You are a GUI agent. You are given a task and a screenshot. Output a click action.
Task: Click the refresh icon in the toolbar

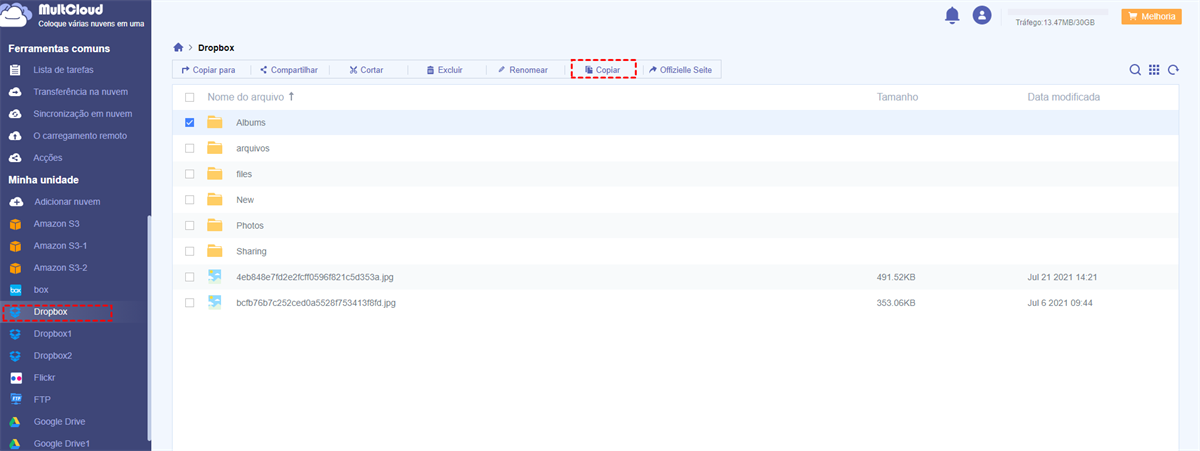1173,70
